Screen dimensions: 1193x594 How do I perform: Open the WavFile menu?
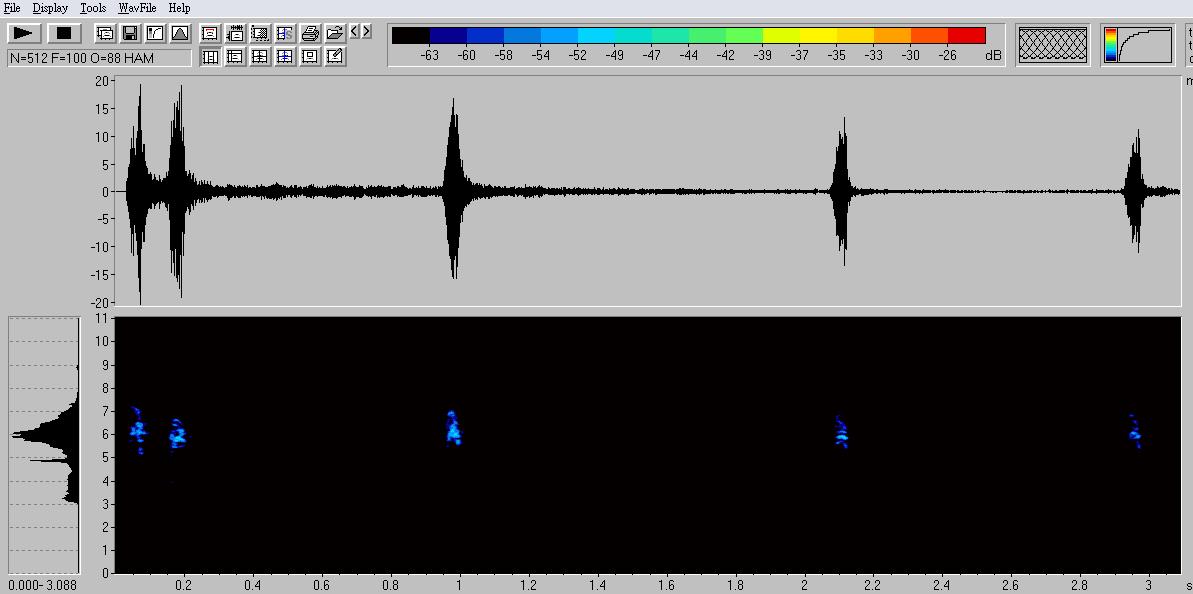tap(137, 8)
